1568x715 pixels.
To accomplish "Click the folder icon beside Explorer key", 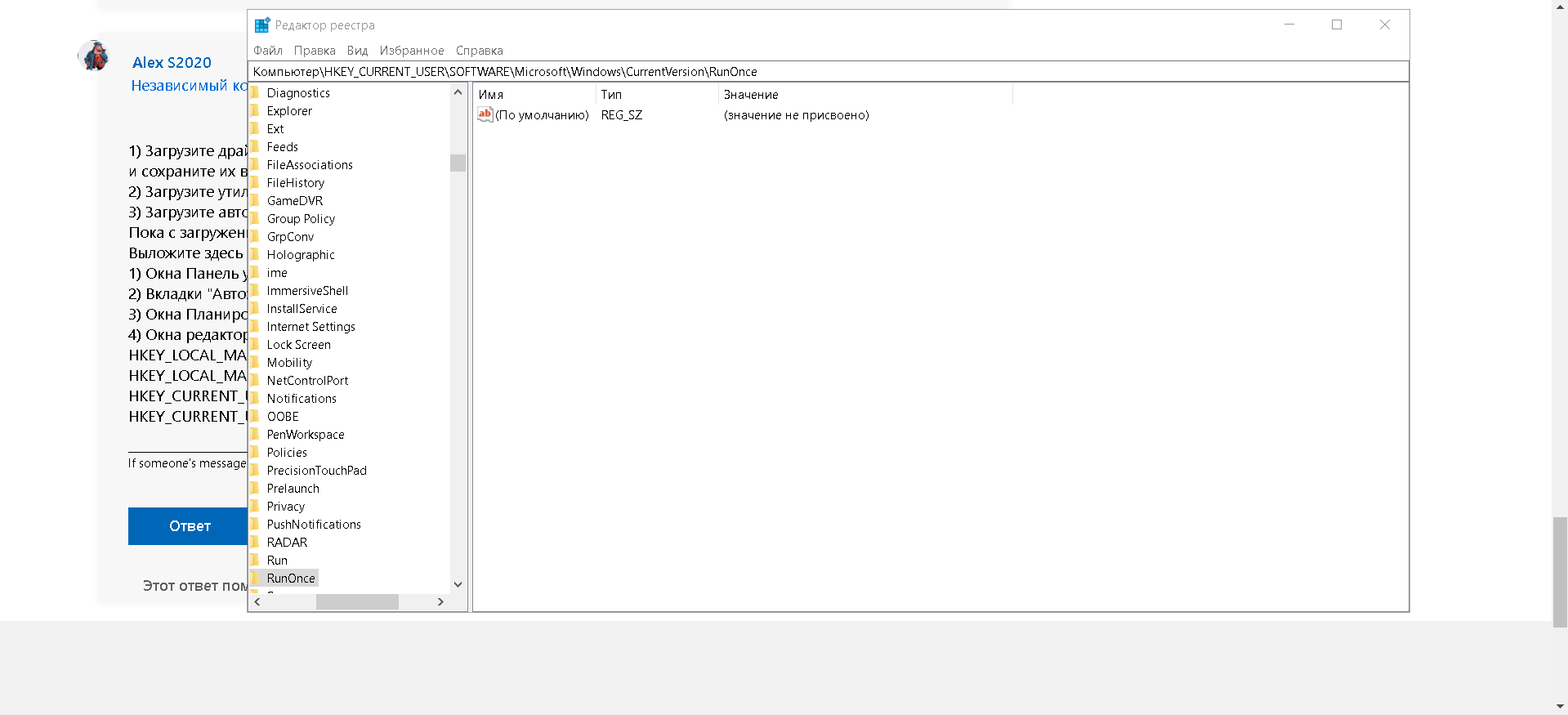I will pos(255,110).
